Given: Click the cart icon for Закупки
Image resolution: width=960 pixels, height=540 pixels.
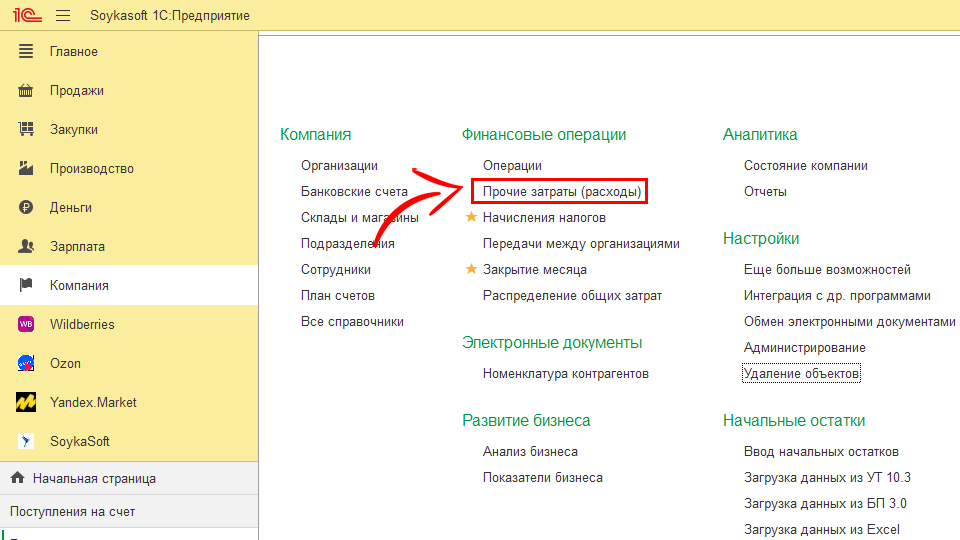Looking at the screenshot, I should (x=27, y=130).
